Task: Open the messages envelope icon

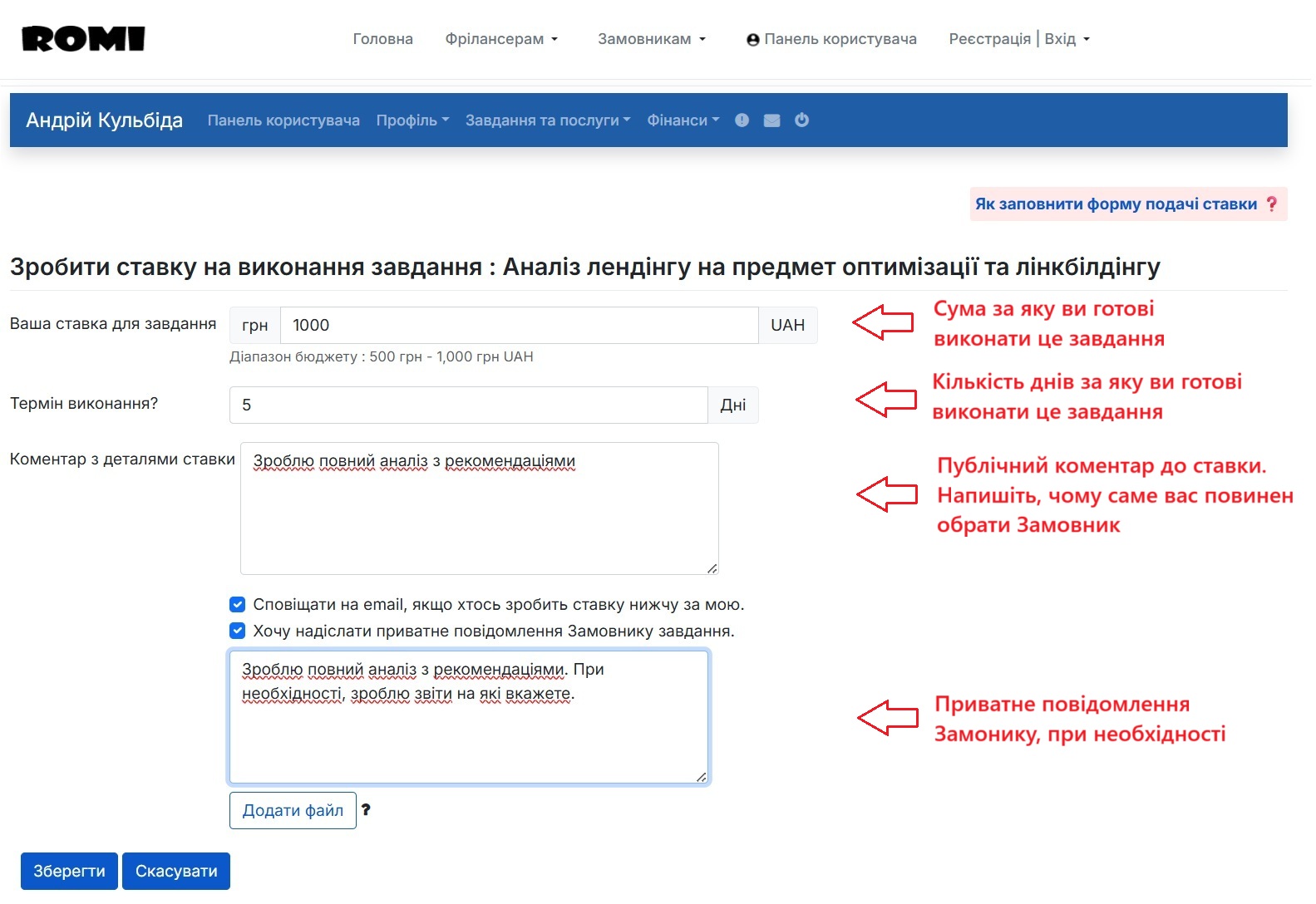Action: pos(771,120)
